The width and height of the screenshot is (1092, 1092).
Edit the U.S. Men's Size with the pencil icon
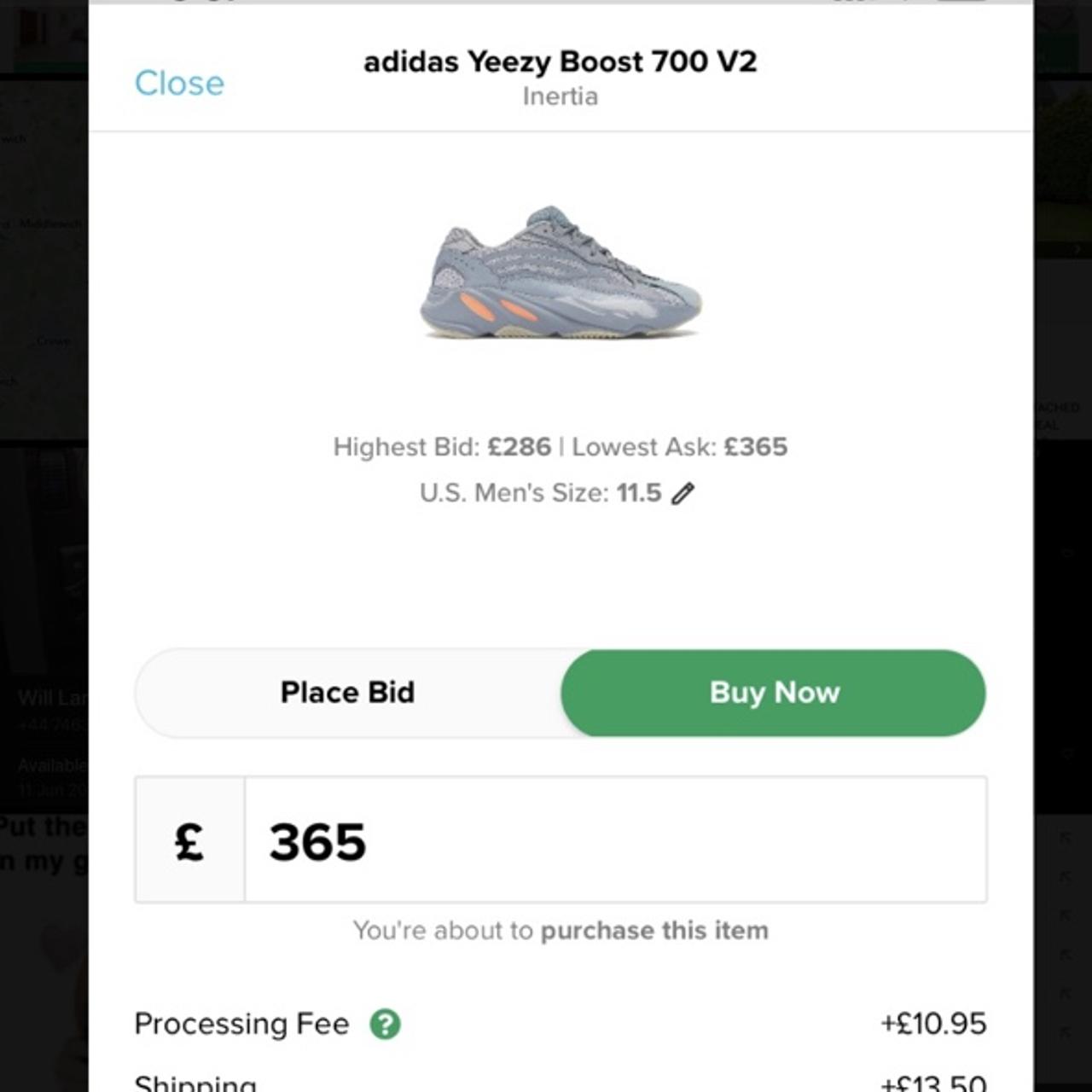pos(682,492)
